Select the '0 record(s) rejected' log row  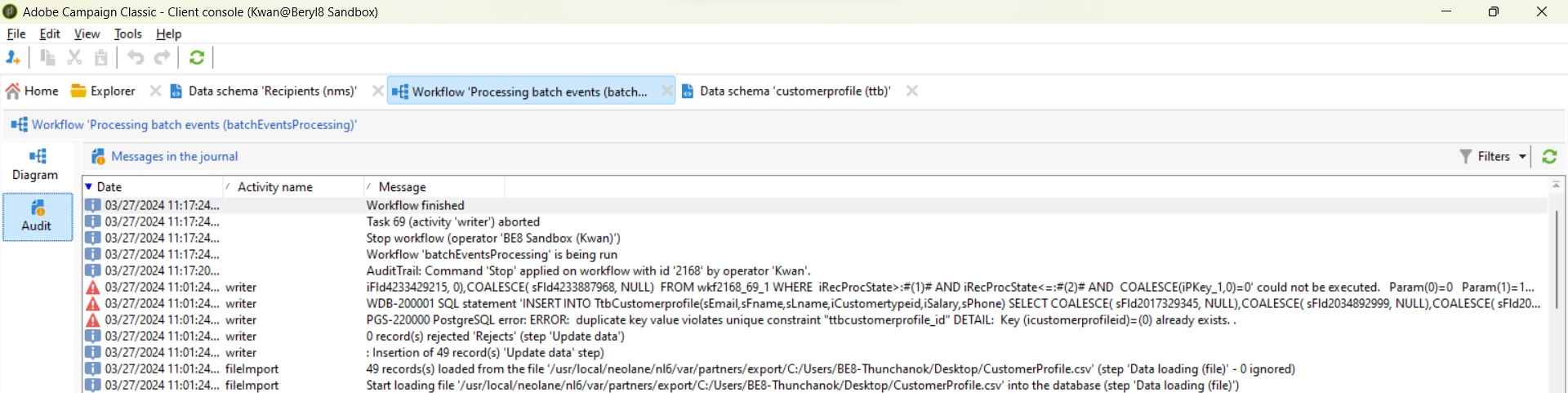click(x=815, y=336)
